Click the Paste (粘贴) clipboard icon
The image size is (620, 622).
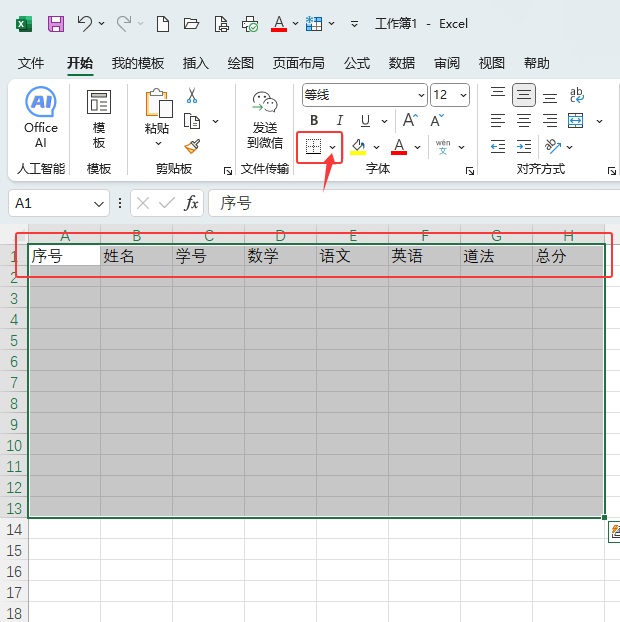[158, 103]
